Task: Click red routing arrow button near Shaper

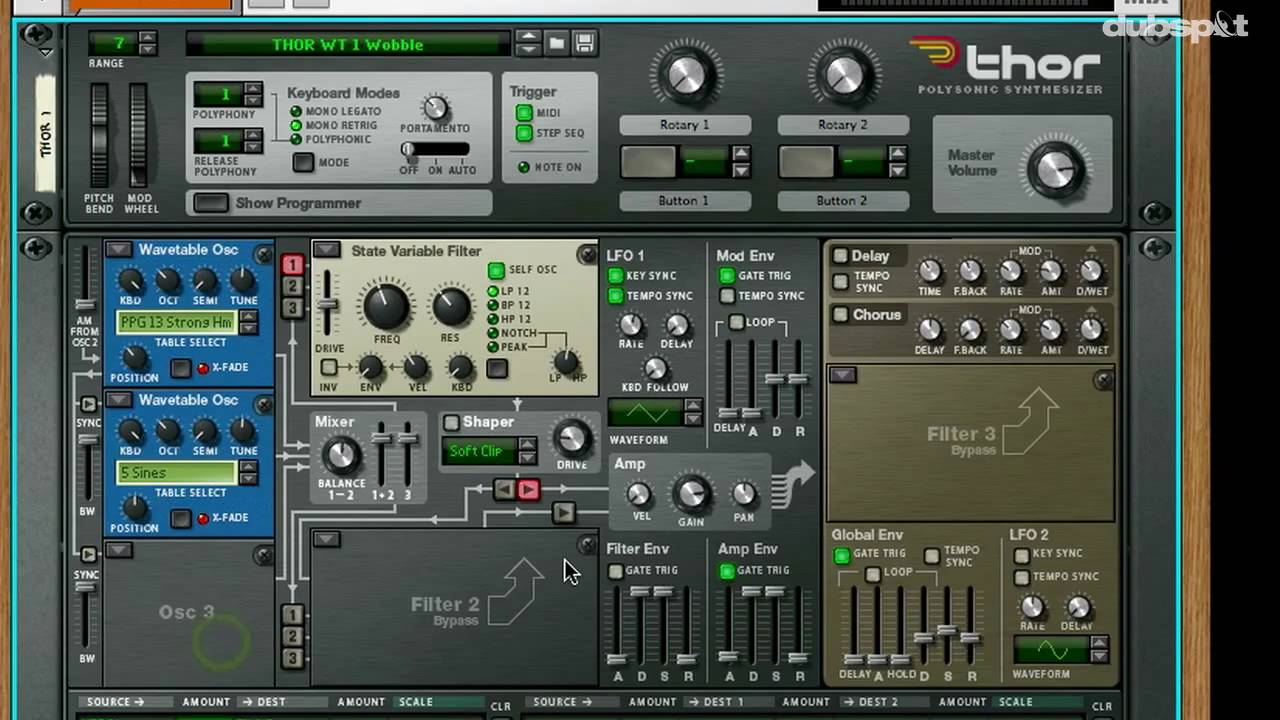Action: (528, 489)
